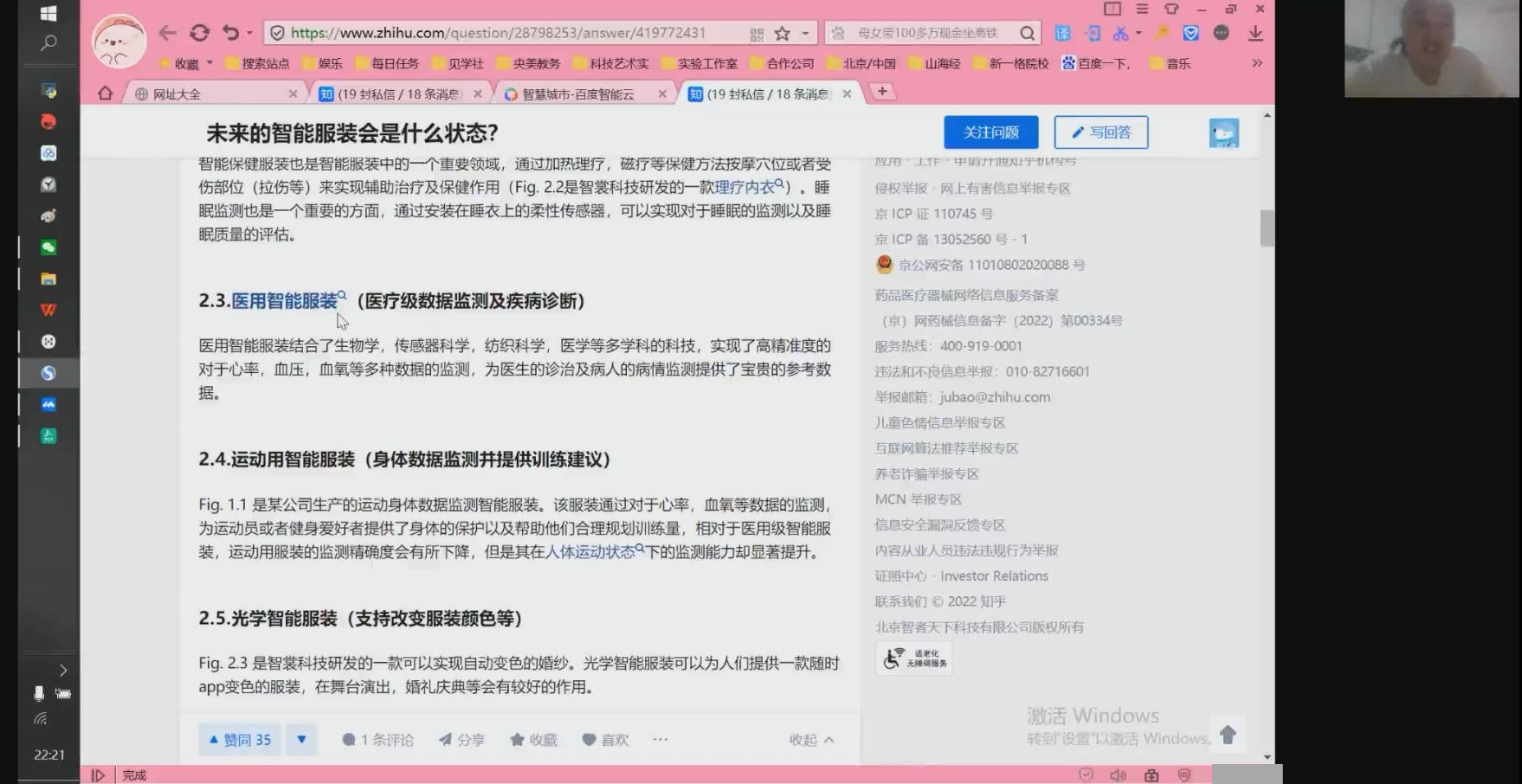Refresh the current webpage
Screen dimensions: 1522x784
[x=201, y=32]
